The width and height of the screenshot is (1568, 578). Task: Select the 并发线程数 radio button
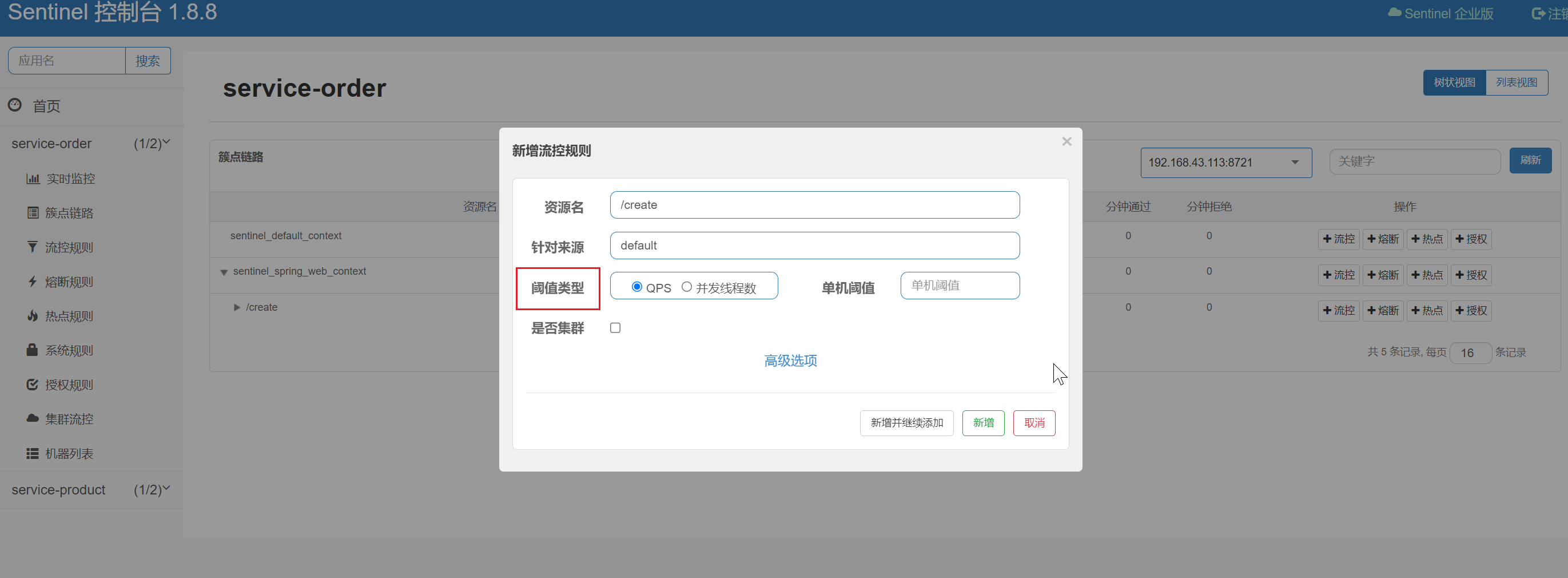tap(687, 286)
